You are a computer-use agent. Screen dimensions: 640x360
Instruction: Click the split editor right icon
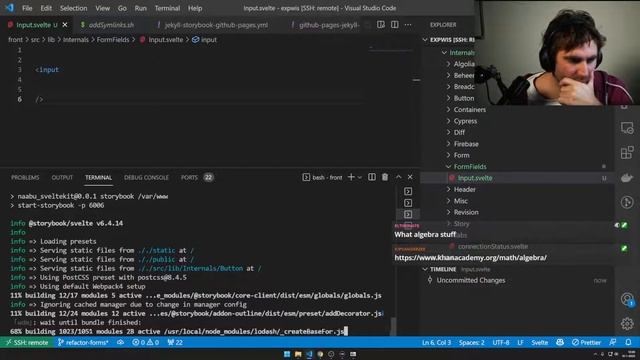coord(395,24)
